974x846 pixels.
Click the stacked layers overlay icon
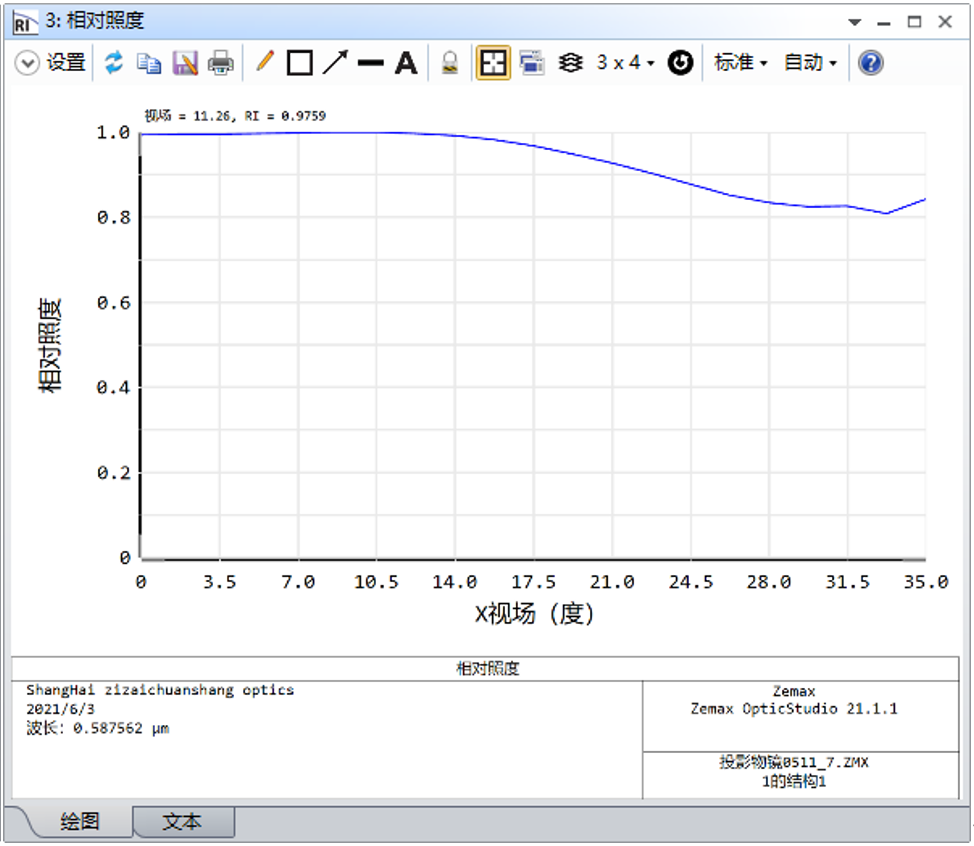[570, 63]
